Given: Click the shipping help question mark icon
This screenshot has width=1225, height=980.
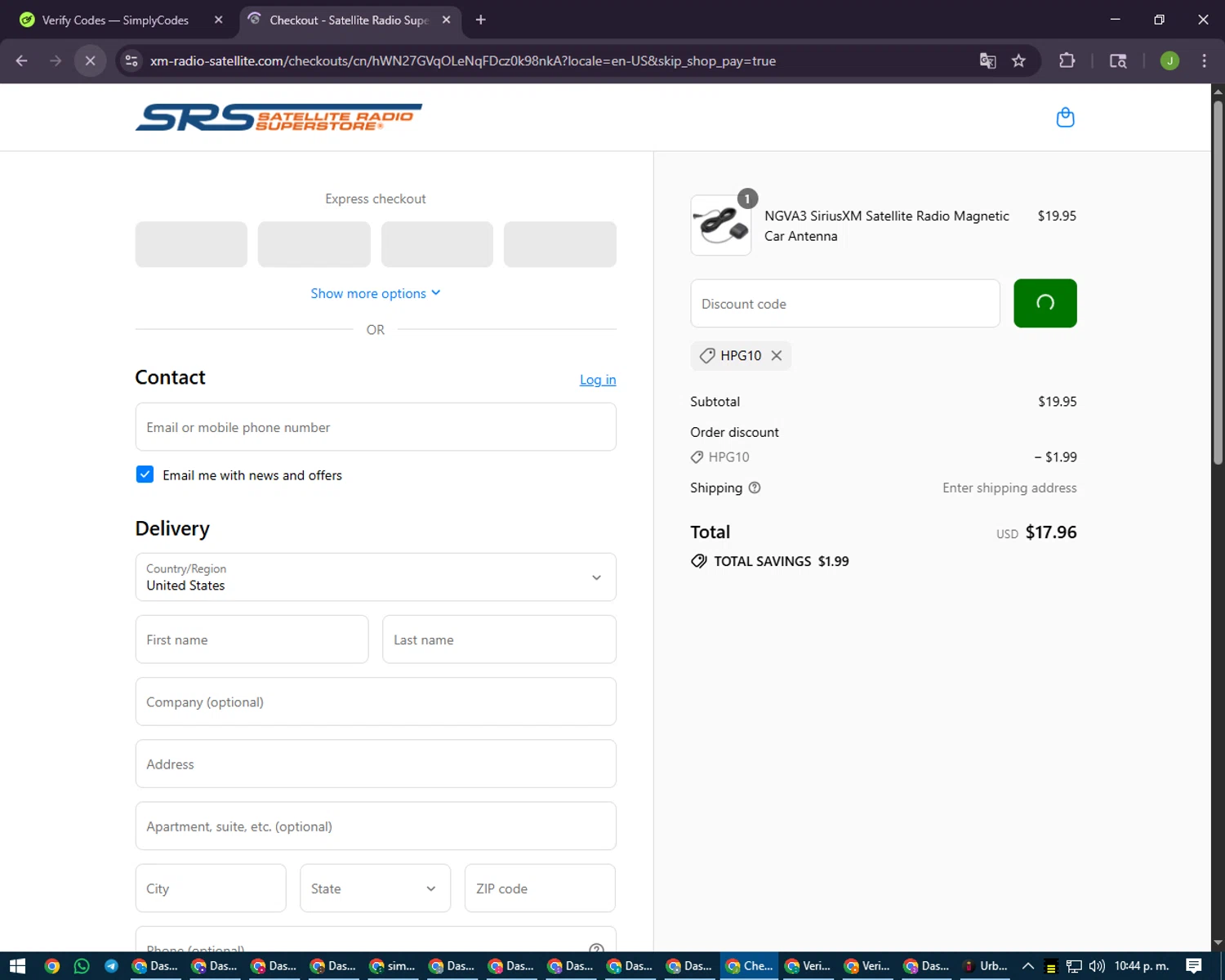Looking at the screenshot, I should (755, 488).
